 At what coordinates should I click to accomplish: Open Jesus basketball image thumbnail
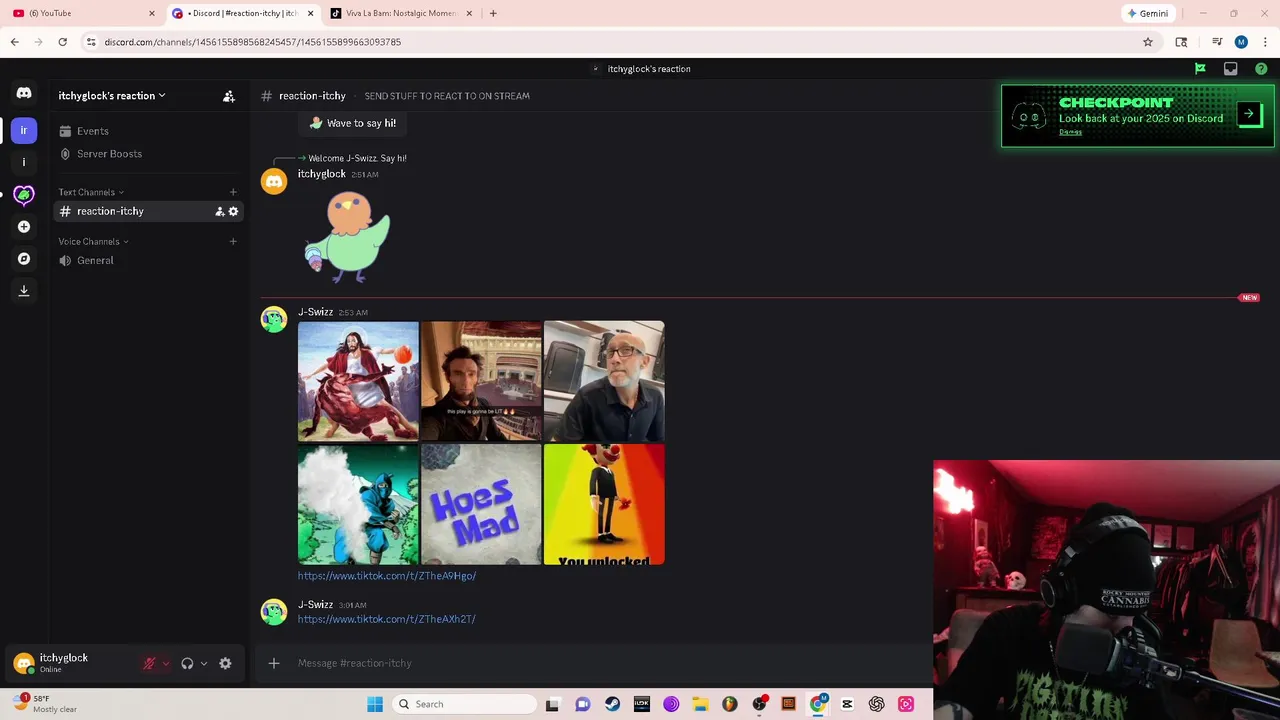click(358, 381)
